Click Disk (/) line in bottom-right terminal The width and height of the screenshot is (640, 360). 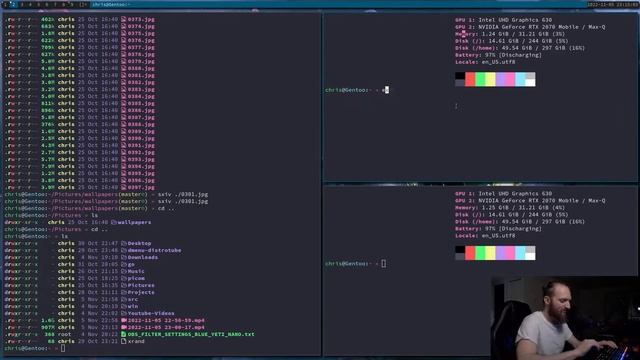(x=511, y=215)
